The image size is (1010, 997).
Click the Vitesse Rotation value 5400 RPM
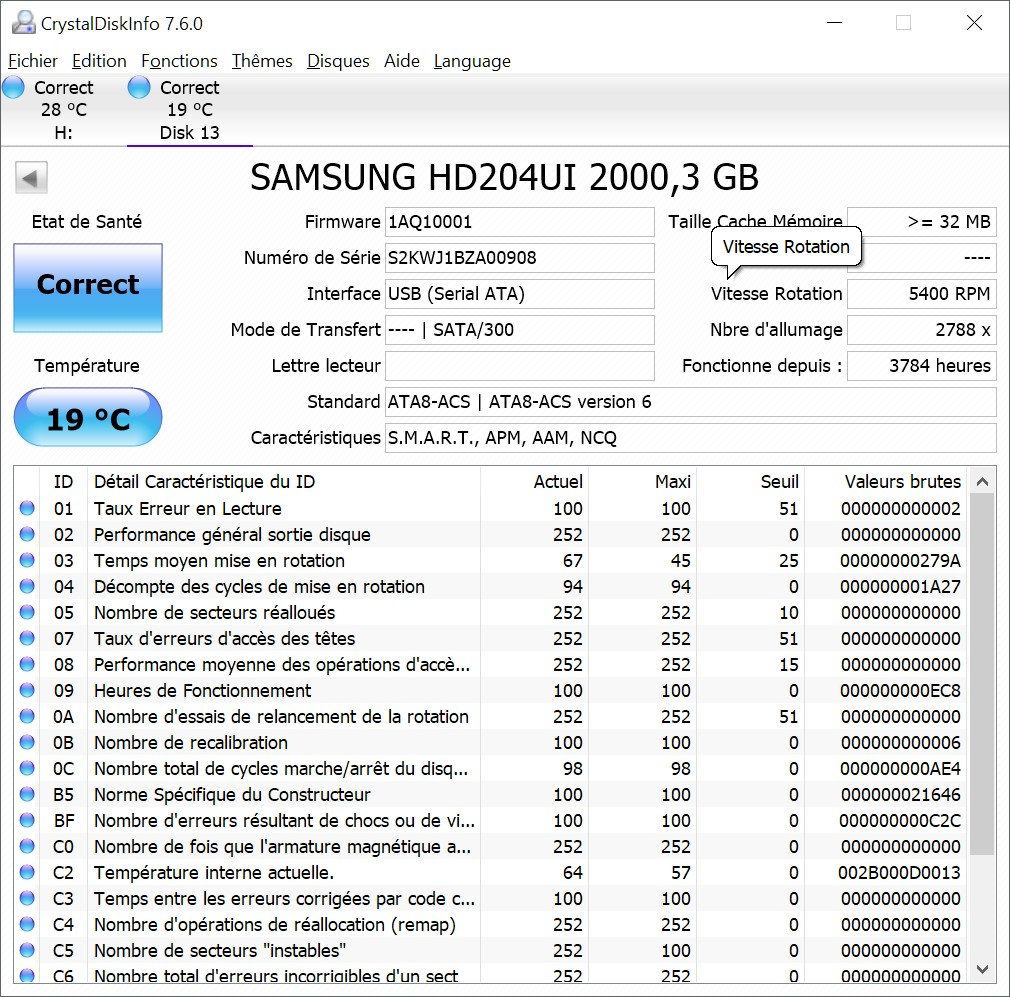[x=922, y=294]
